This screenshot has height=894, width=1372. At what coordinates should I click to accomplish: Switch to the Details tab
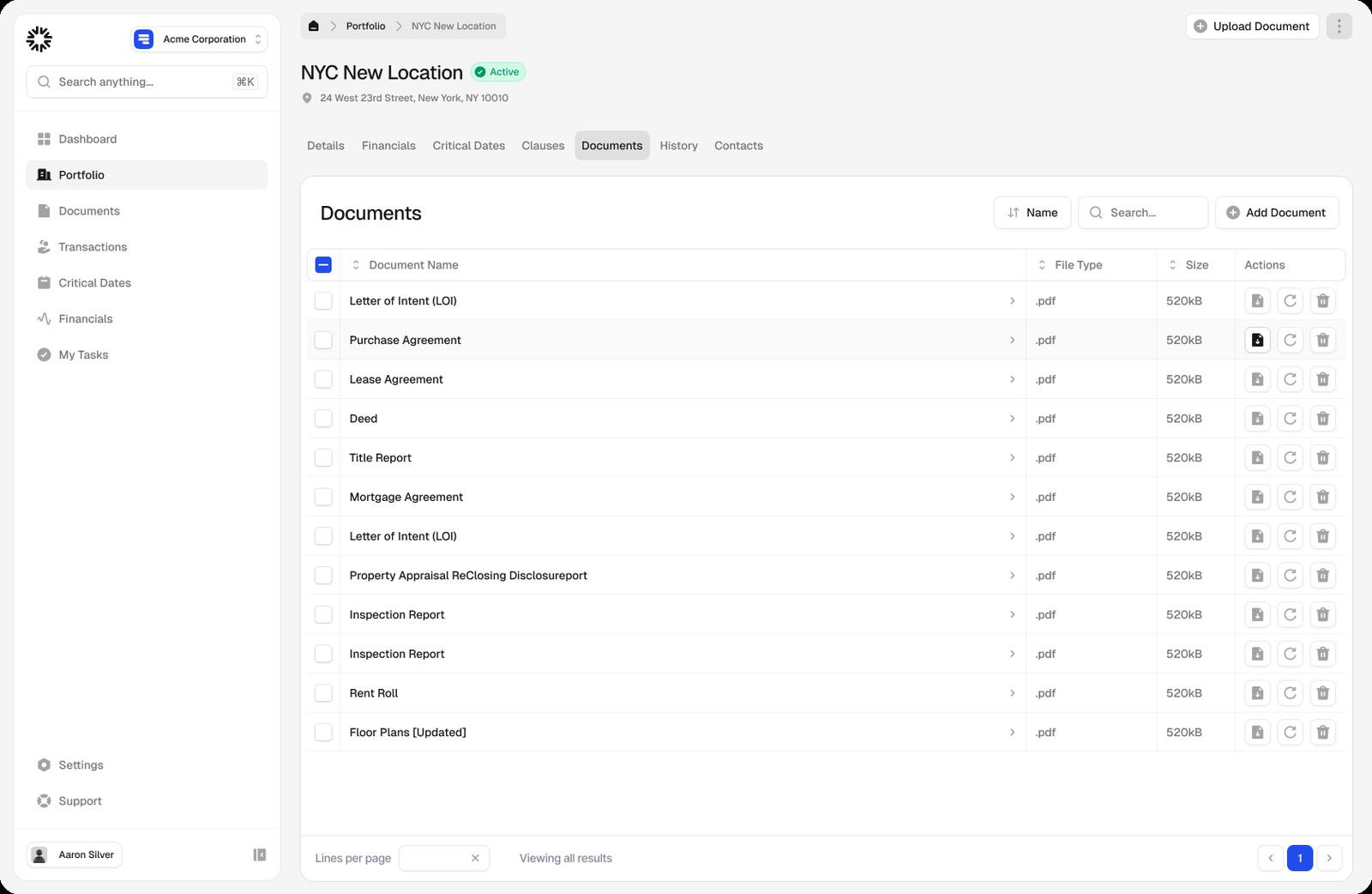(326, 146)
